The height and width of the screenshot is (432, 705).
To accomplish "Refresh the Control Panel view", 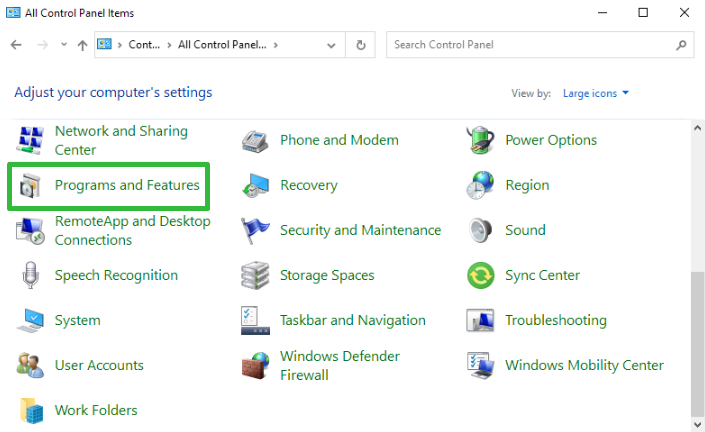I will (361, 45).
